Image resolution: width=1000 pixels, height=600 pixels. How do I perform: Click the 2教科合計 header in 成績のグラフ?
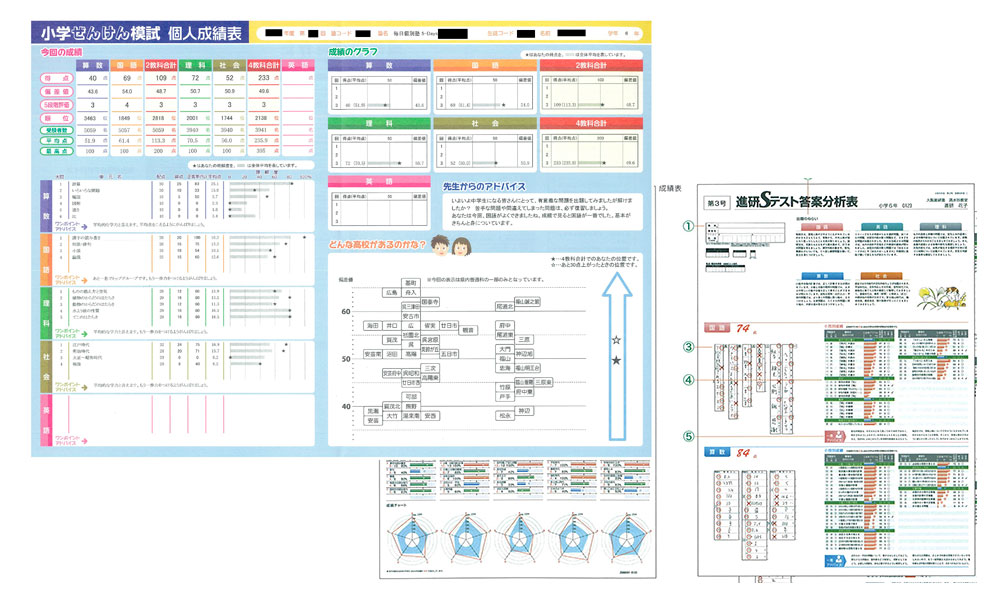click(591, 66)
